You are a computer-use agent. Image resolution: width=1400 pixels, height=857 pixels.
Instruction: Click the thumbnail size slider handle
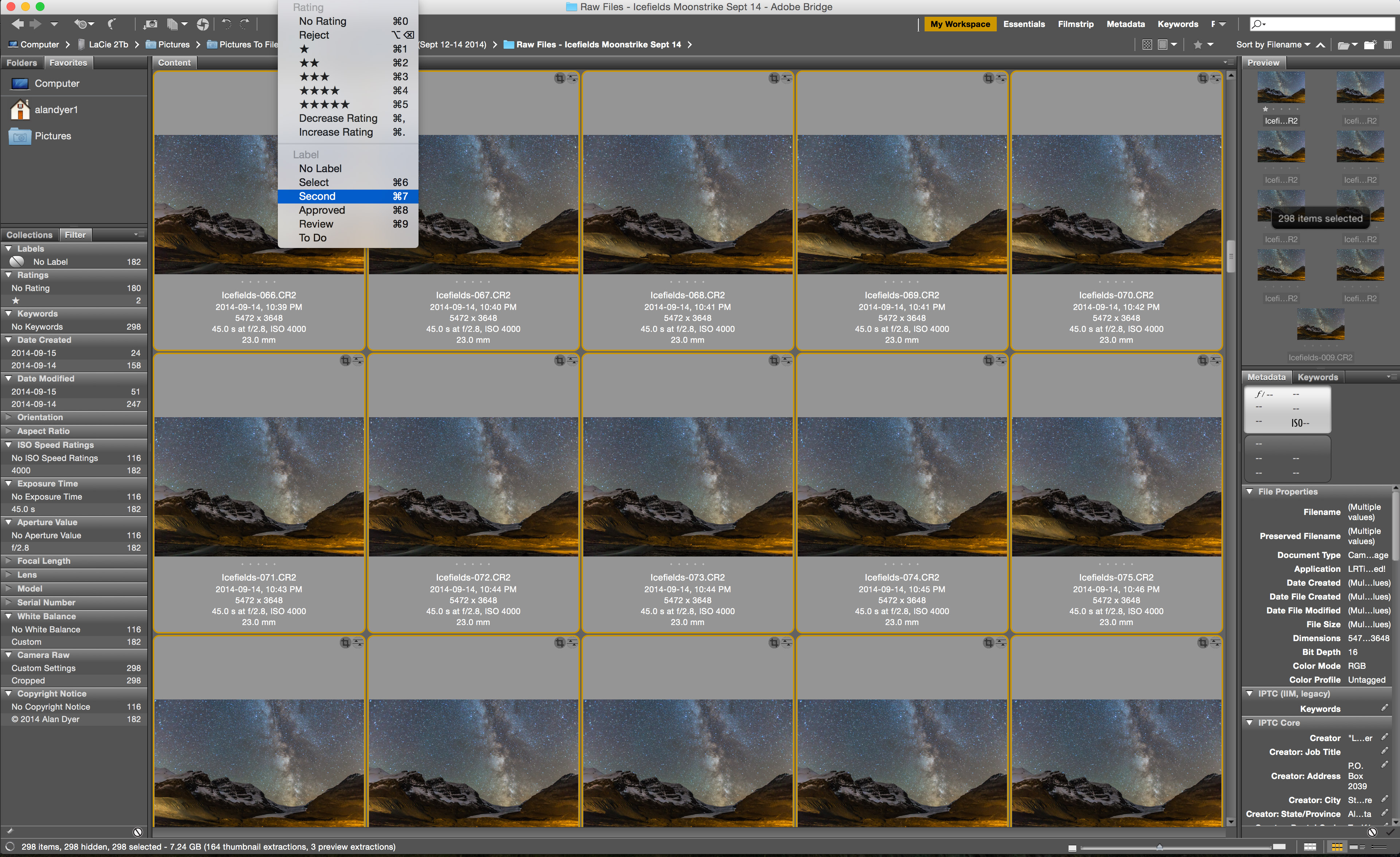click(x=1159, y=847)
